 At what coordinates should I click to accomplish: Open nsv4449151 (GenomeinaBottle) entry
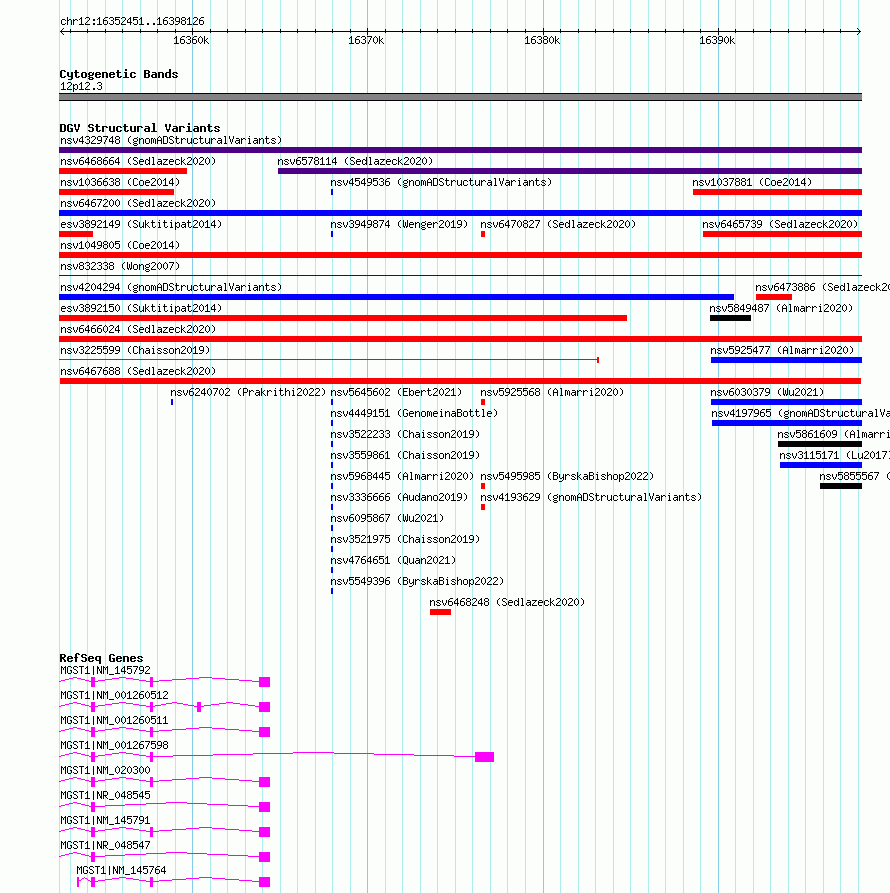[x=414, y=413]
